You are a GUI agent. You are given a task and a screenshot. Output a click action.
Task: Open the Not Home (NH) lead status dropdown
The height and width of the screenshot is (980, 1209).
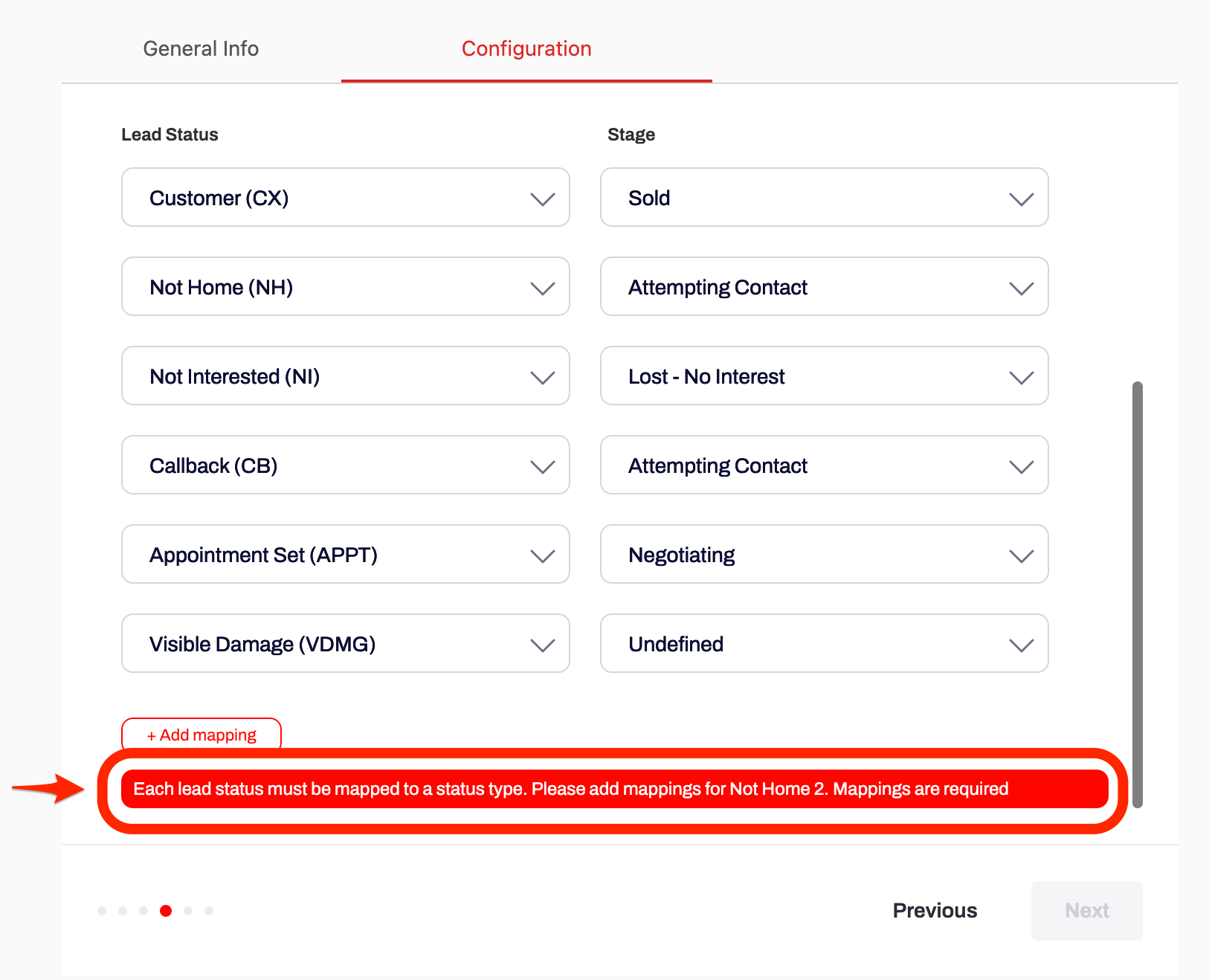click(346, 286)
